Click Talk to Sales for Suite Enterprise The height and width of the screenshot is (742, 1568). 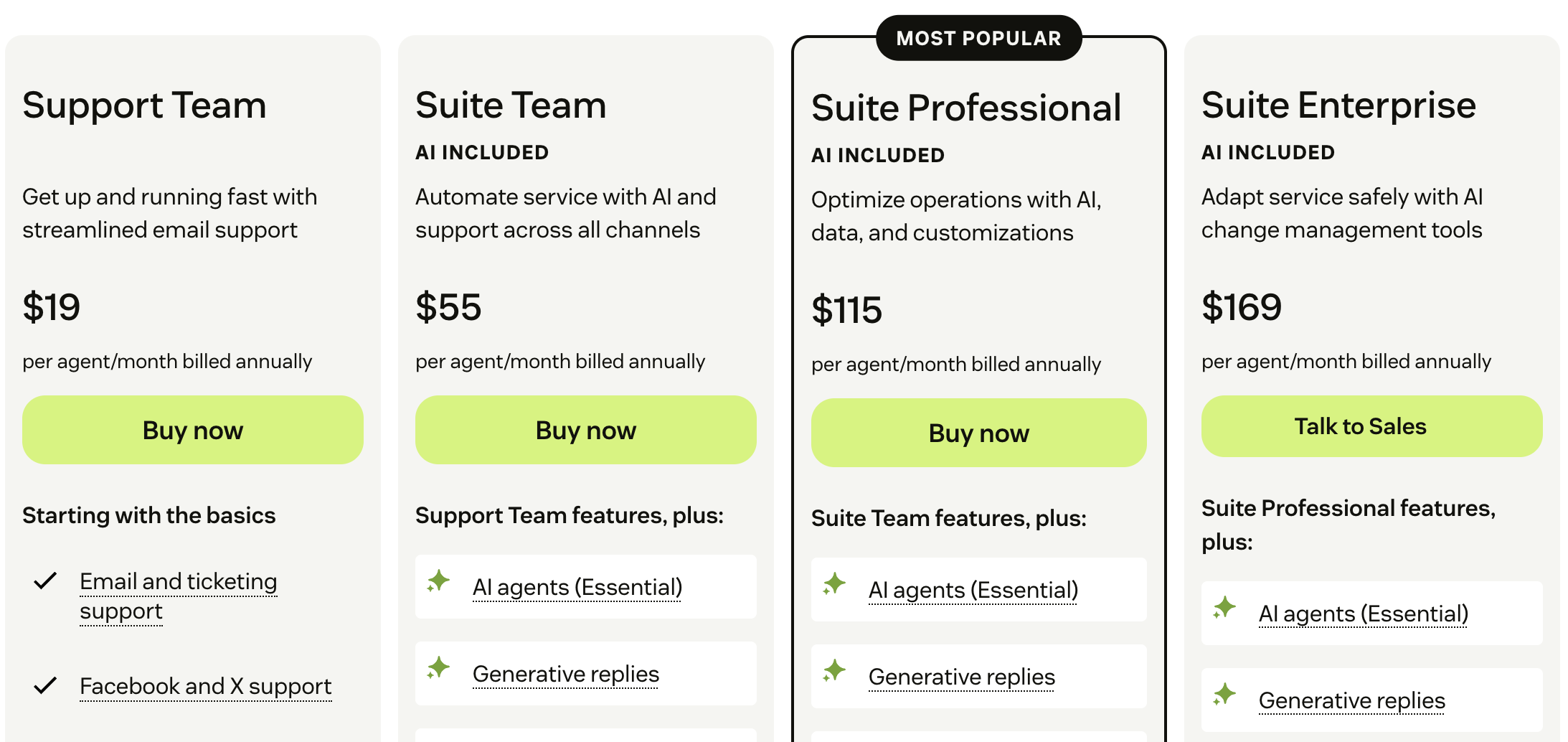[x=1371, y=426]
